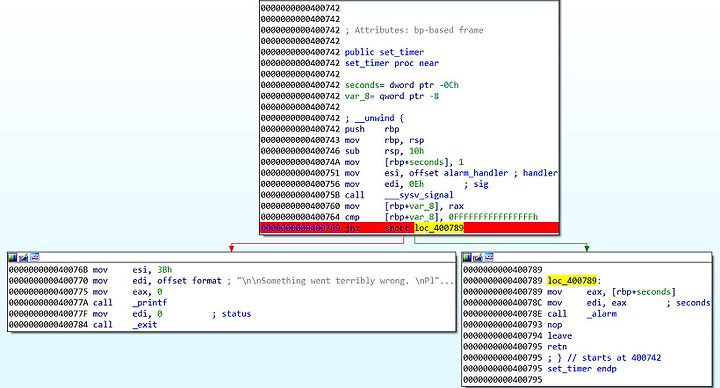Viewport: 720px width, 388px height.
Task: Click the group nodes icon on the loc_400789 block
Action: click(x=489, y=258)
